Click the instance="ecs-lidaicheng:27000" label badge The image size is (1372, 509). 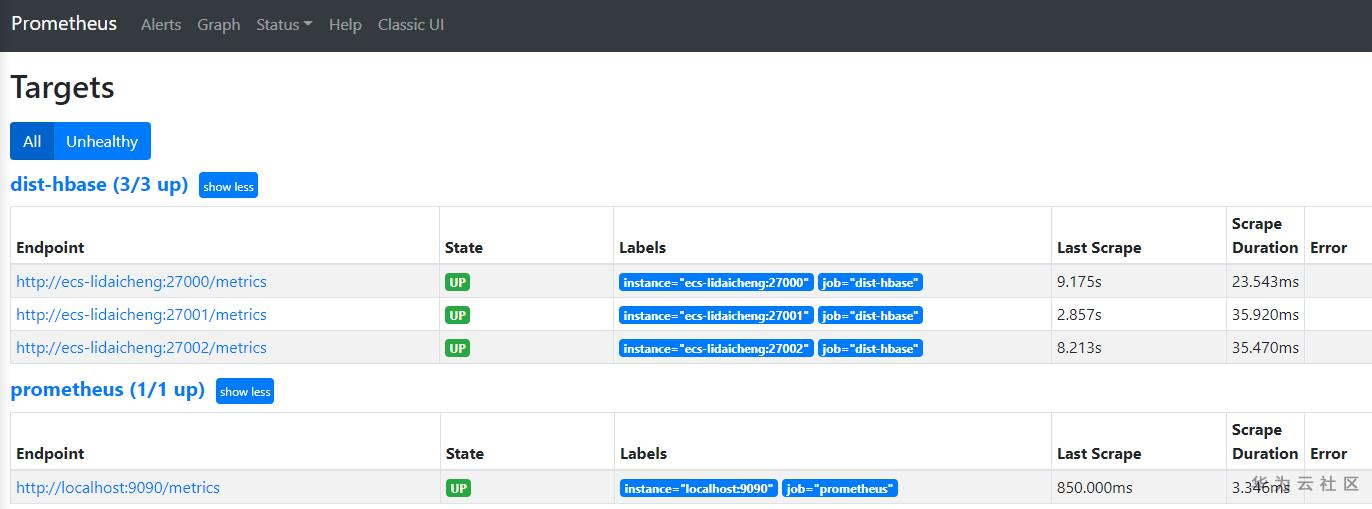716,283
